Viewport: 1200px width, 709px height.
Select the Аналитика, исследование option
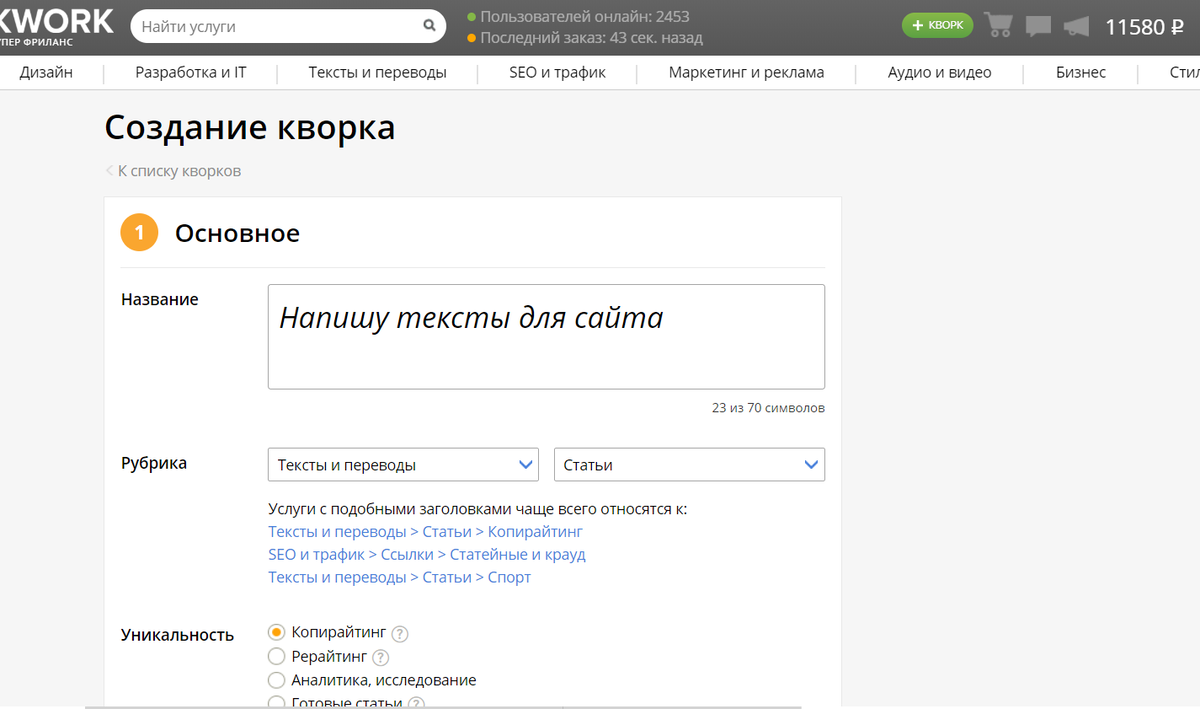point(276,679)
